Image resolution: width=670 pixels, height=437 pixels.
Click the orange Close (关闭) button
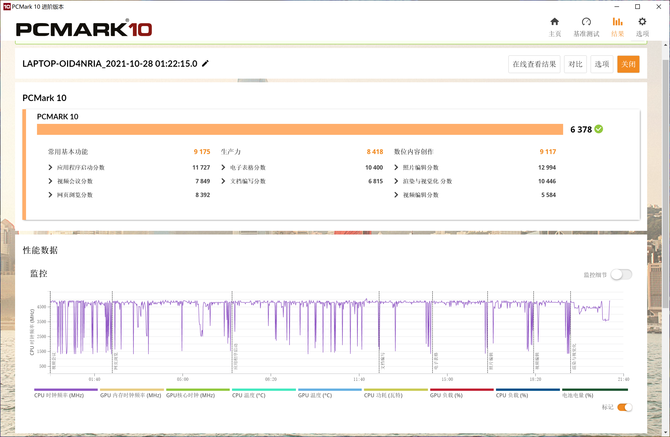click(628, 64)
